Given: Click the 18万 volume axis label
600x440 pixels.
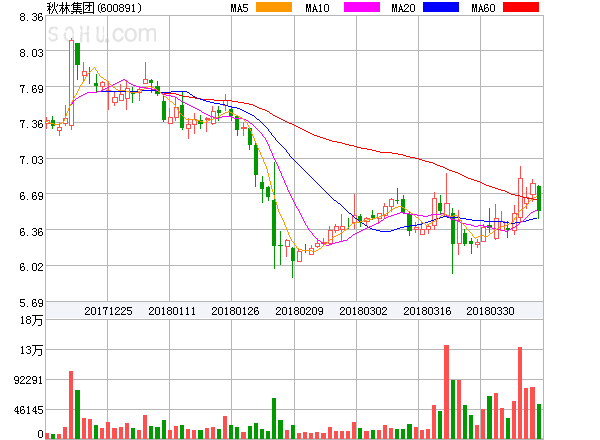Looking at the screenshot, I should coord(31,320).
